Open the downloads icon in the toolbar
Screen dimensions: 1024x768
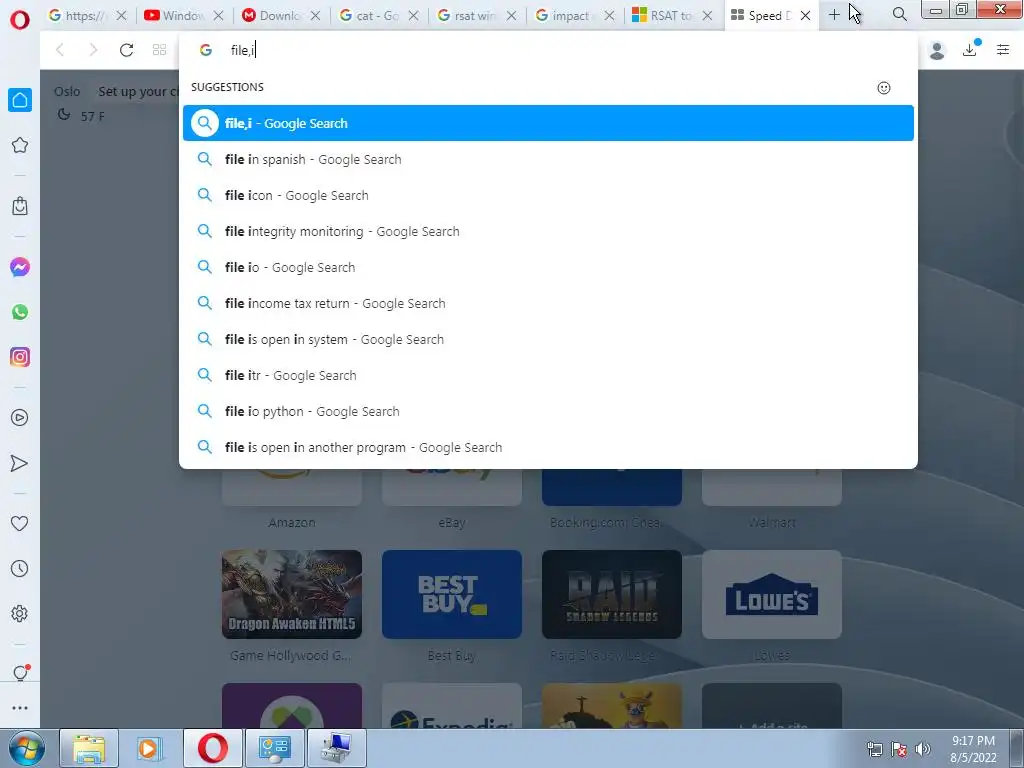(x=970, y=50)
